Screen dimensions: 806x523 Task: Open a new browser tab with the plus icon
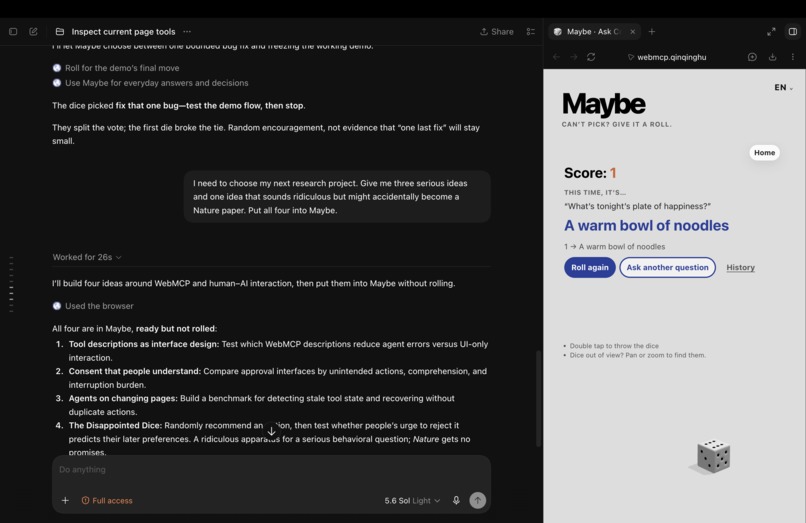tap(652, 31)
